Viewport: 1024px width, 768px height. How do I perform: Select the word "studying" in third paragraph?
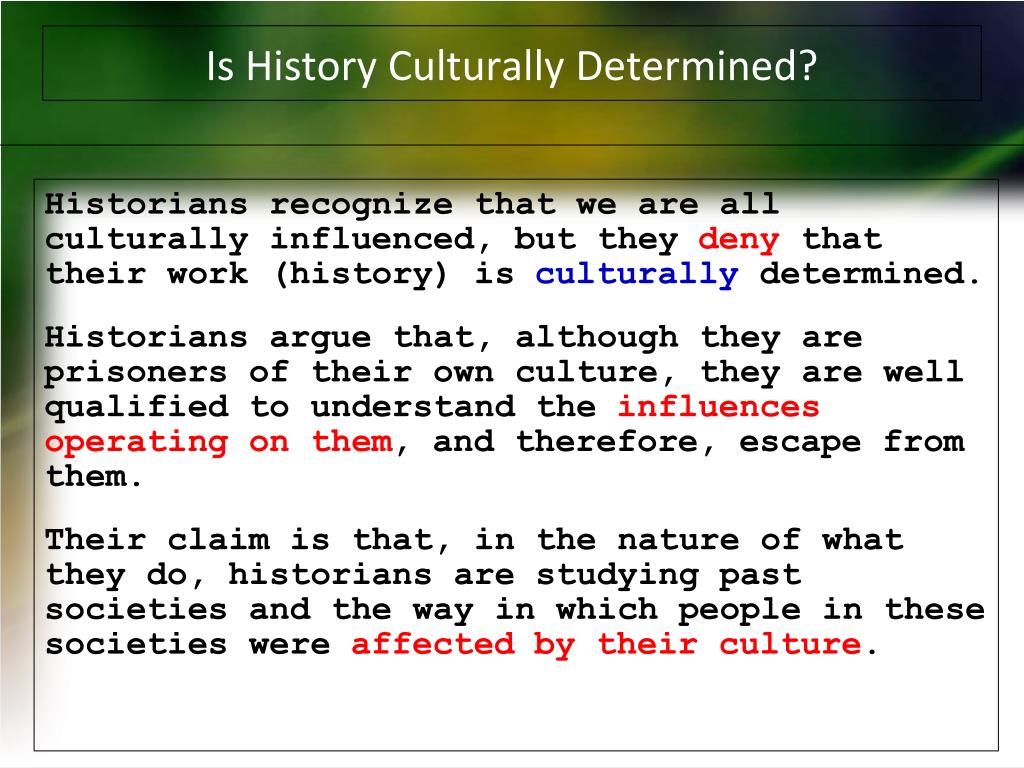[616, 576]
